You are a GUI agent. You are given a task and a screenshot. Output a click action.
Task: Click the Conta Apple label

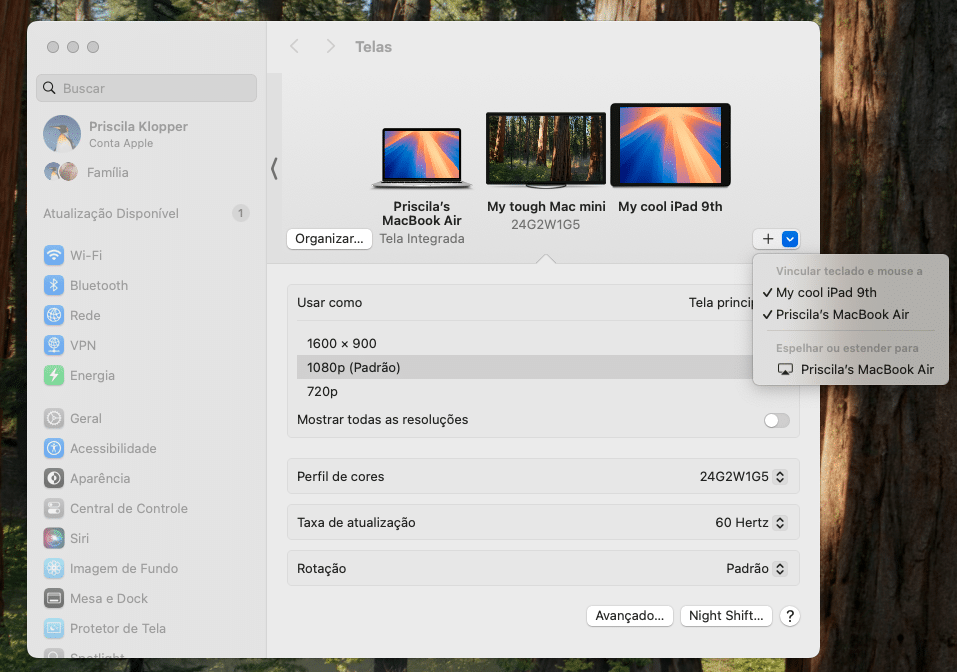121,143
